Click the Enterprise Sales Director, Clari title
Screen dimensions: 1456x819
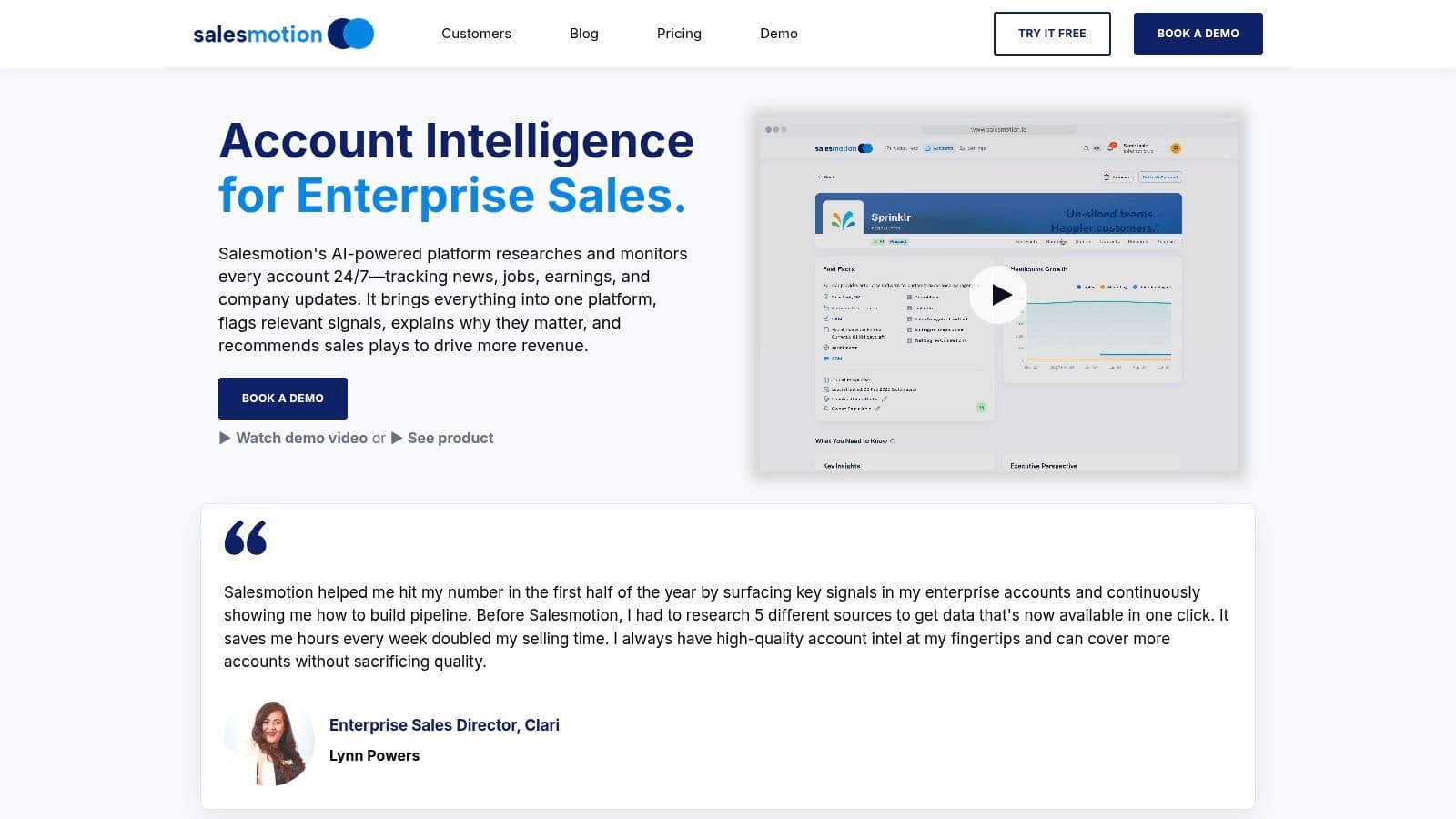[x=444, y=725]
